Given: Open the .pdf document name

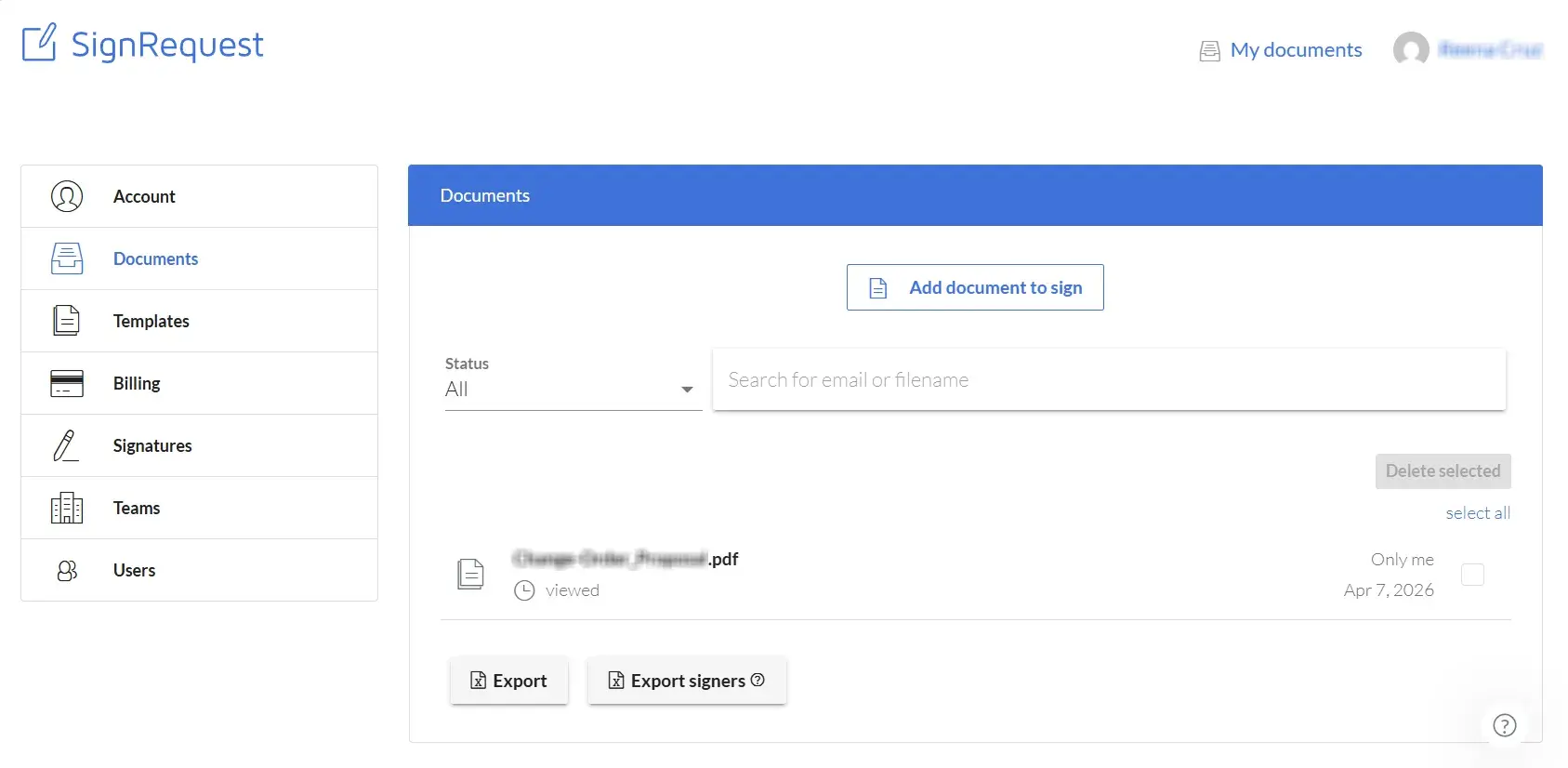Looking at the screenshot, I should [625, 559].
